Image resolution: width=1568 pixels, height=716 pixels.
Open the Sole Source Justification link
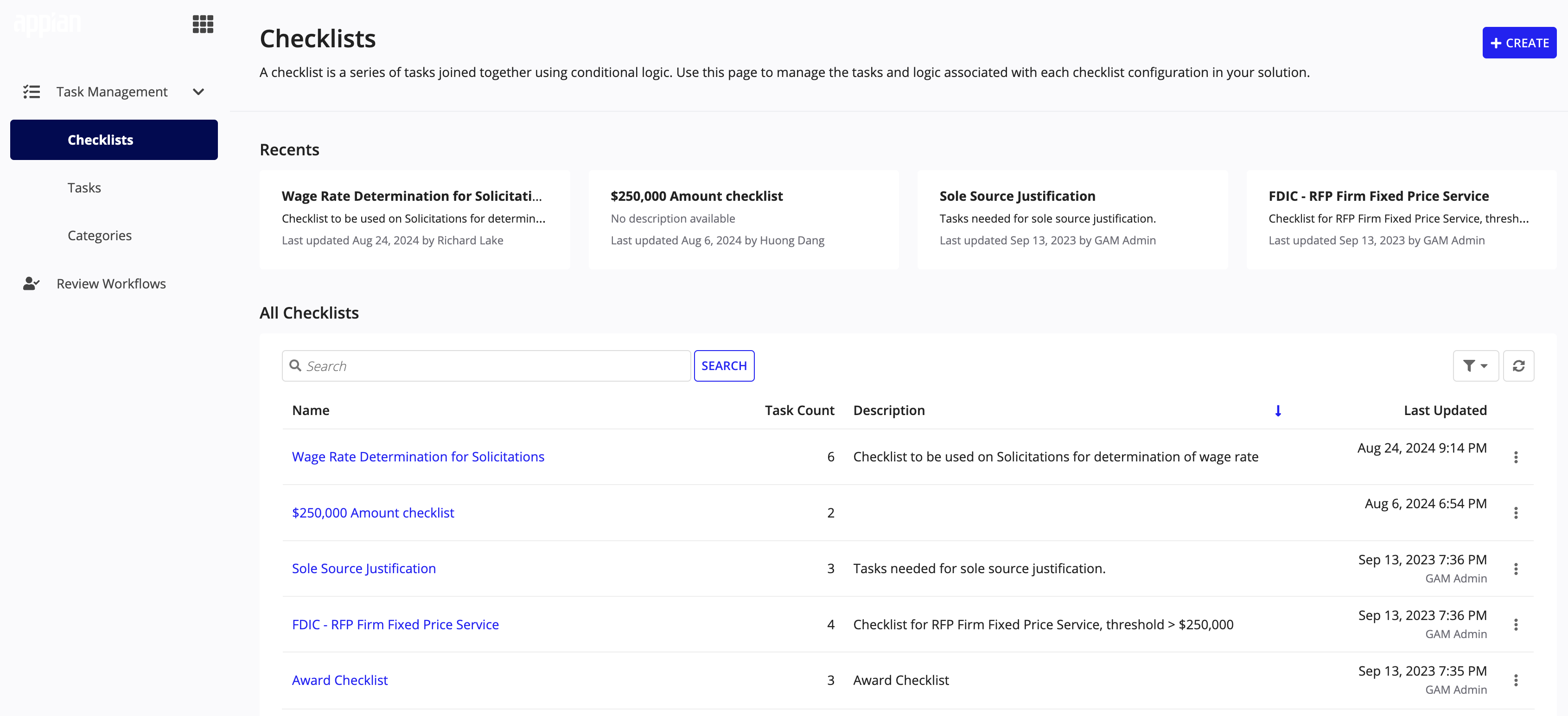click(x=364, y=569)
